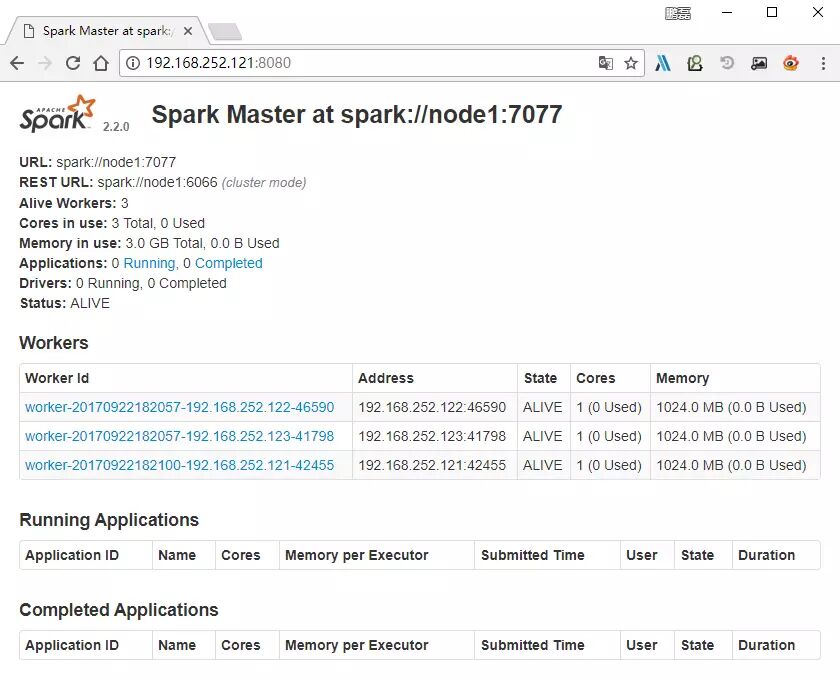Screen dimensions: 840x679
Task: Click the Status: ALIVE text
Action: coord(65,303)
